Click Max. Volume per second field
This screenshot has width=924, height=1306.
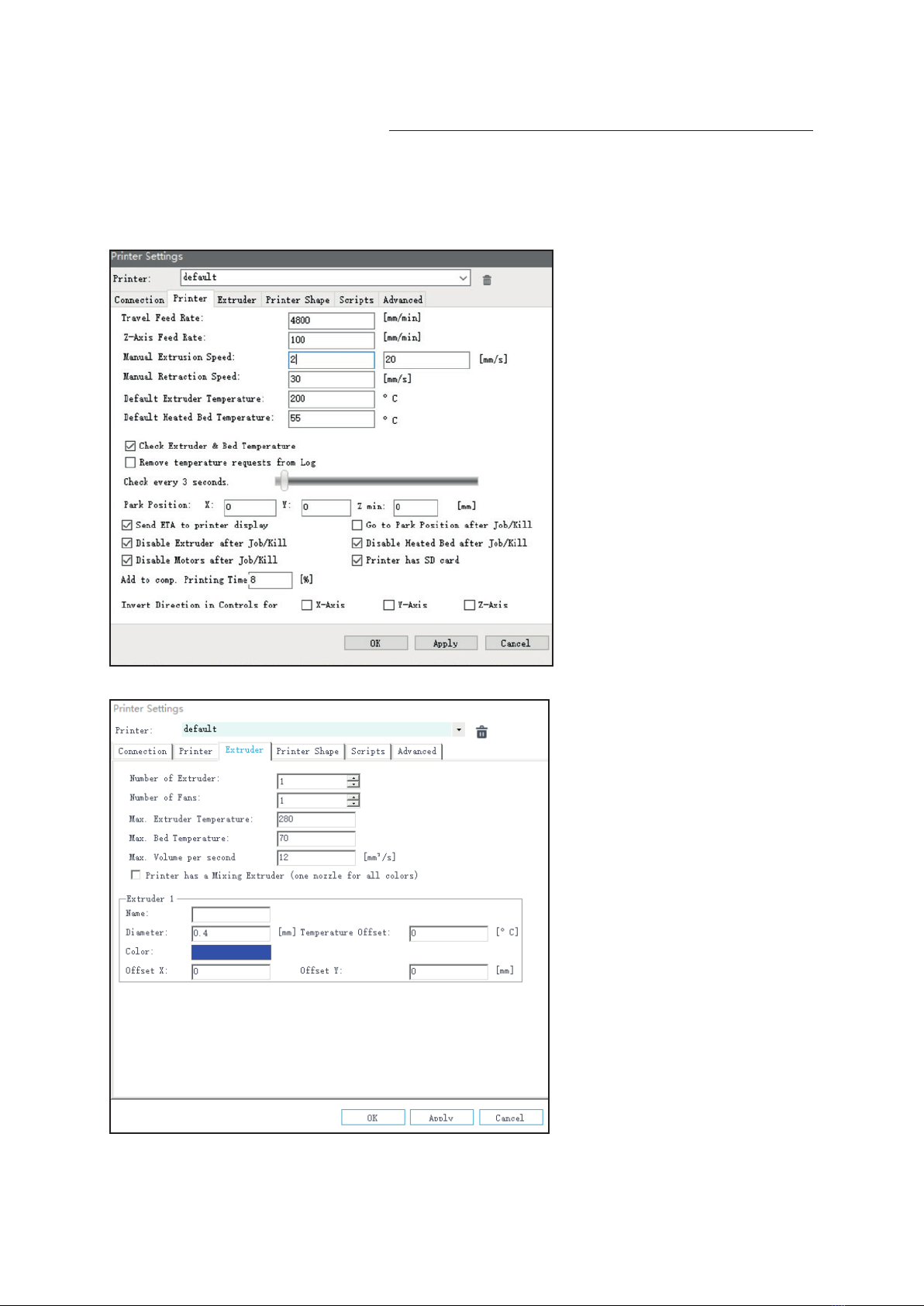pyautogui.click(x=316, y=858)
